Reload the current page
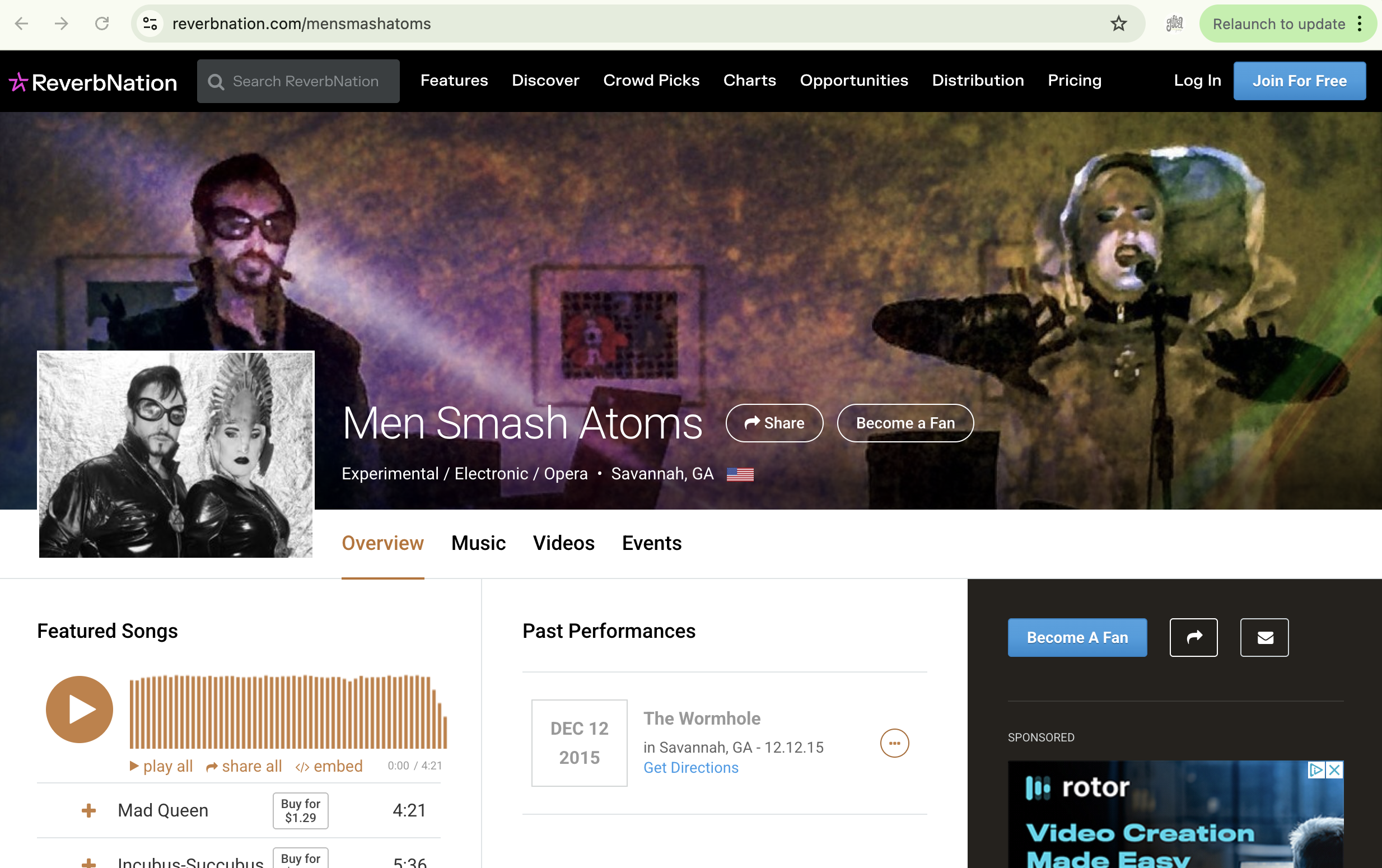The height and width of the screenshot is (868, 1382). [102, 24]
